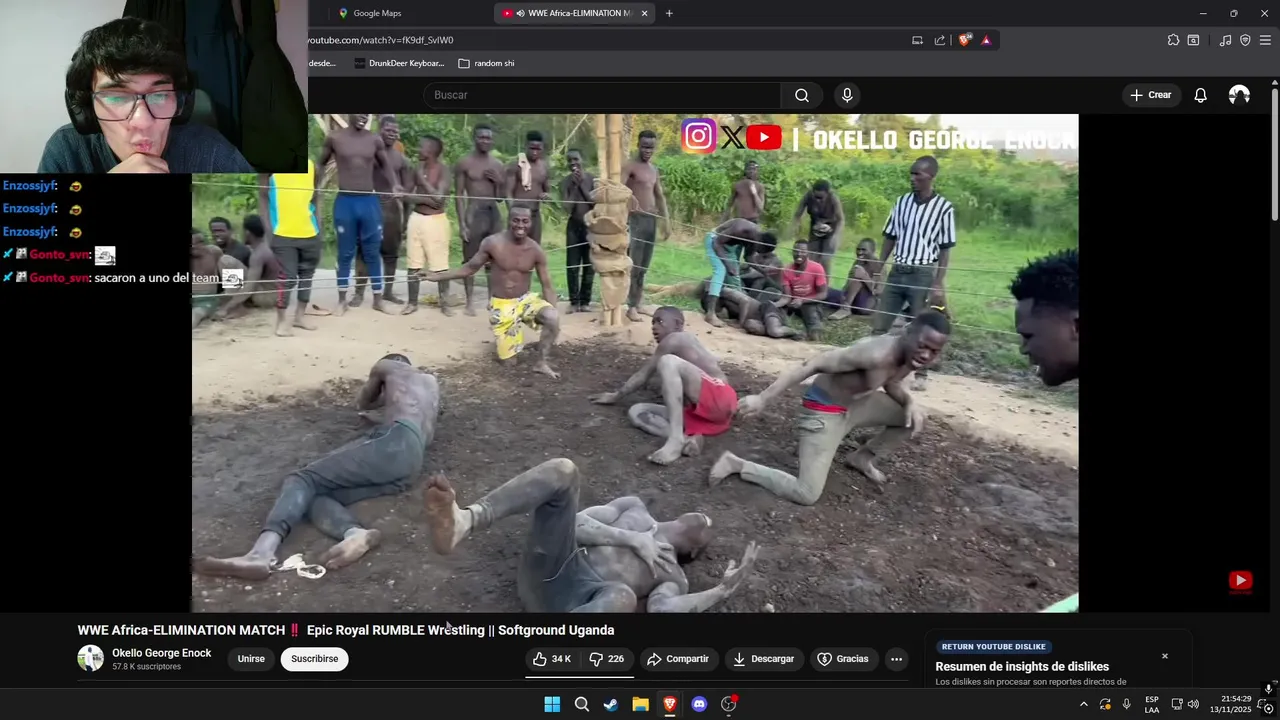Click the system tray microphone icon
The image size is (1280, 720).
tap(1126, 704)
